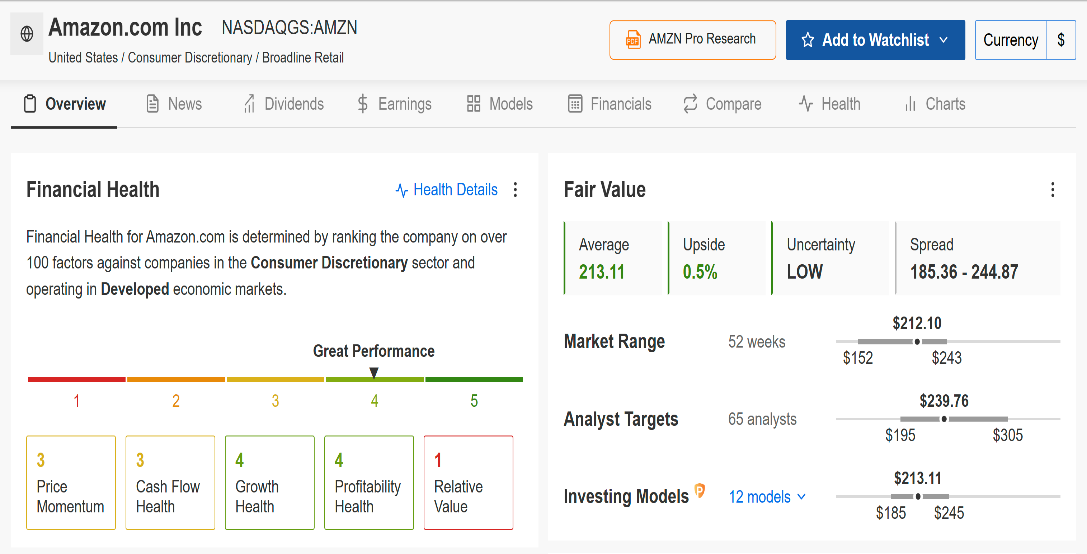Open the Compare tab
This screenshot has width=1087, height=554.
click(722, 104)
